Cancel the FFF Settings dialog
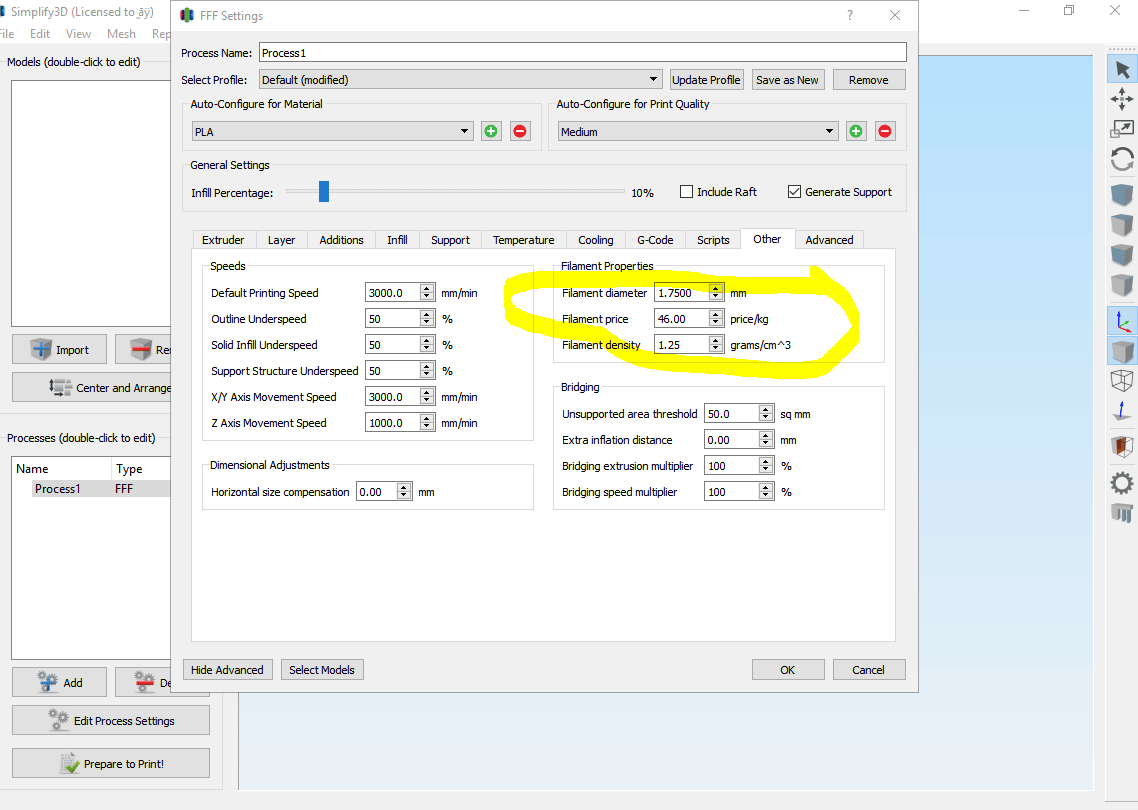This screenshot has width=1138, height=810. [868, 670]
